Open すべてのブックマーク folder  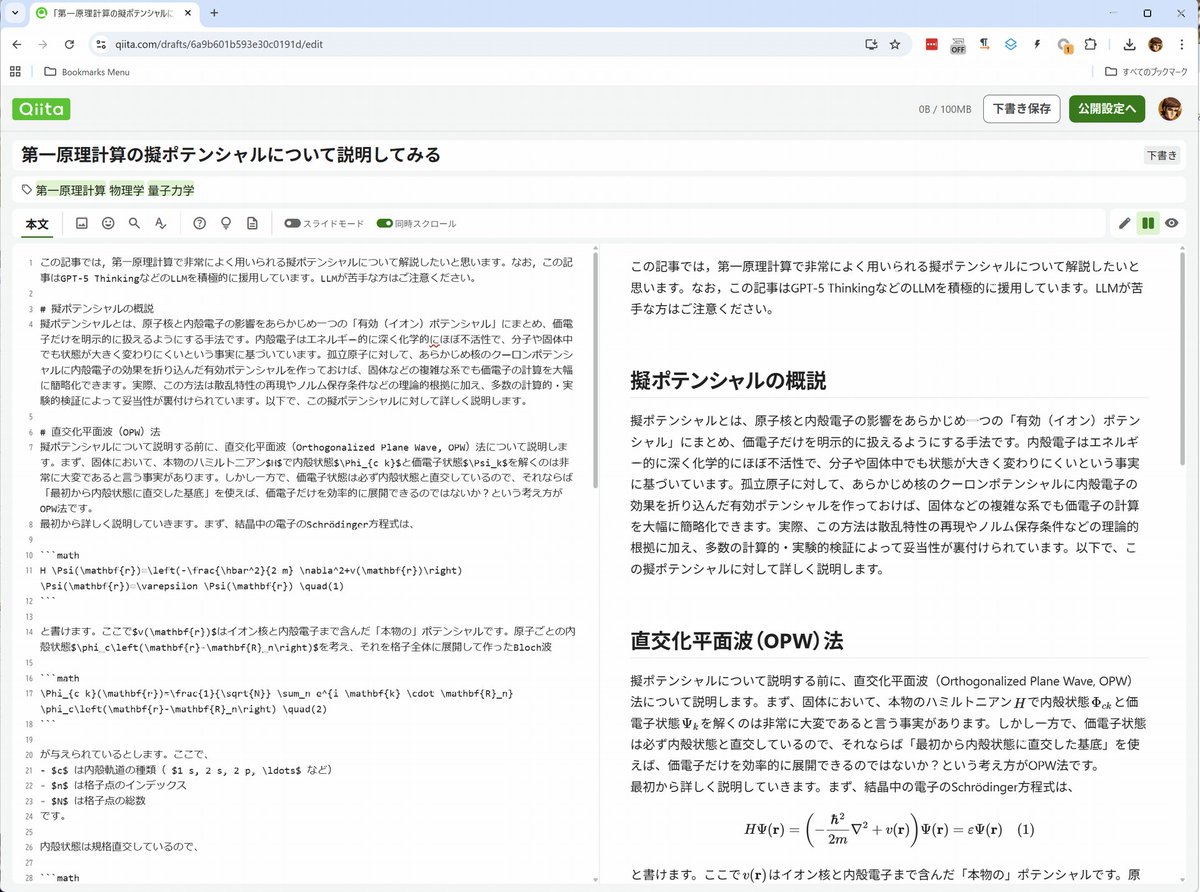1146,72
